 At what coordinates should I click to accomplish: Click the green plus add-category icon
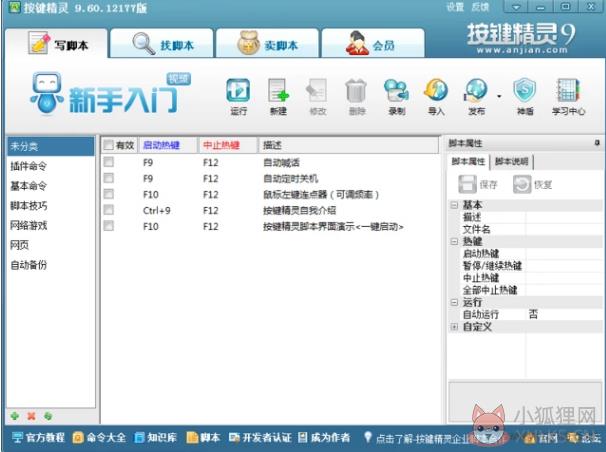point(15,416)
